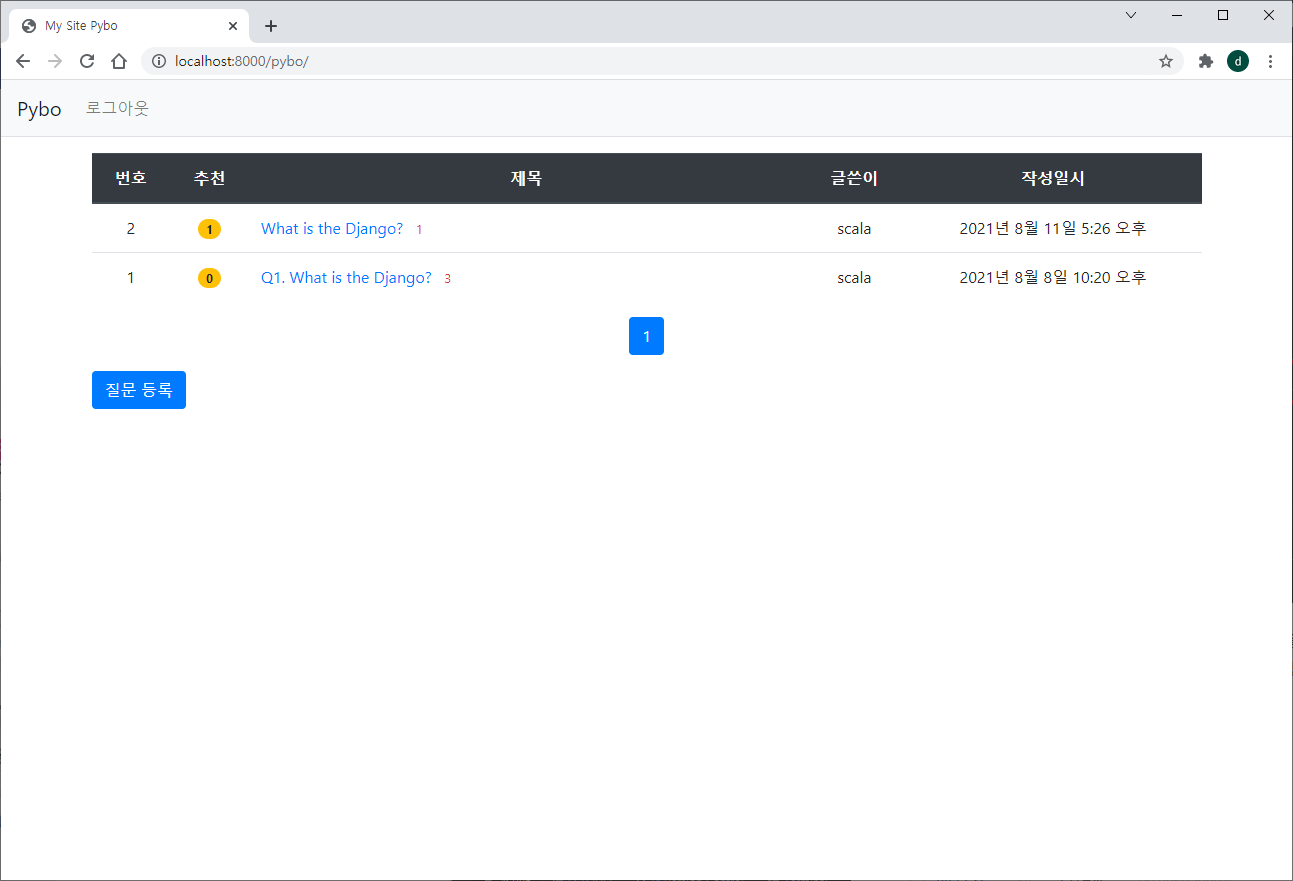Reload the page with the refresh icon
1293x881 pixels.
coord(87,61)
